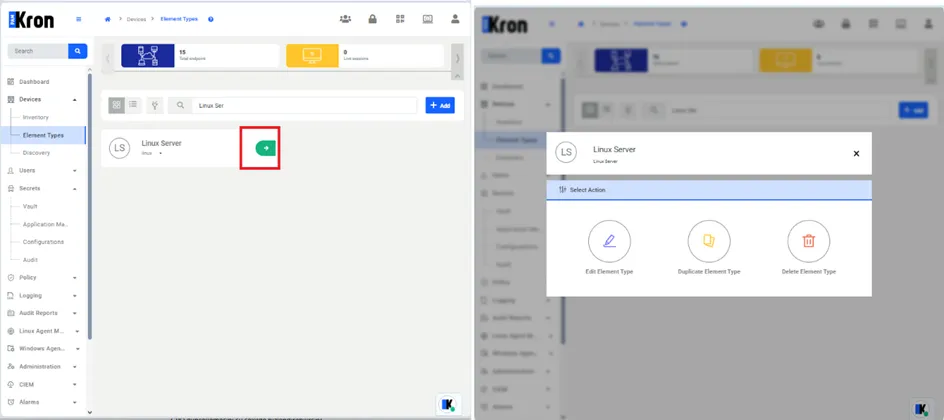Image resolution: width=944 pixels, height=420 pixels.
Task: Click the sidebar scroll-down arrow at bottom left
Action: 90,412
